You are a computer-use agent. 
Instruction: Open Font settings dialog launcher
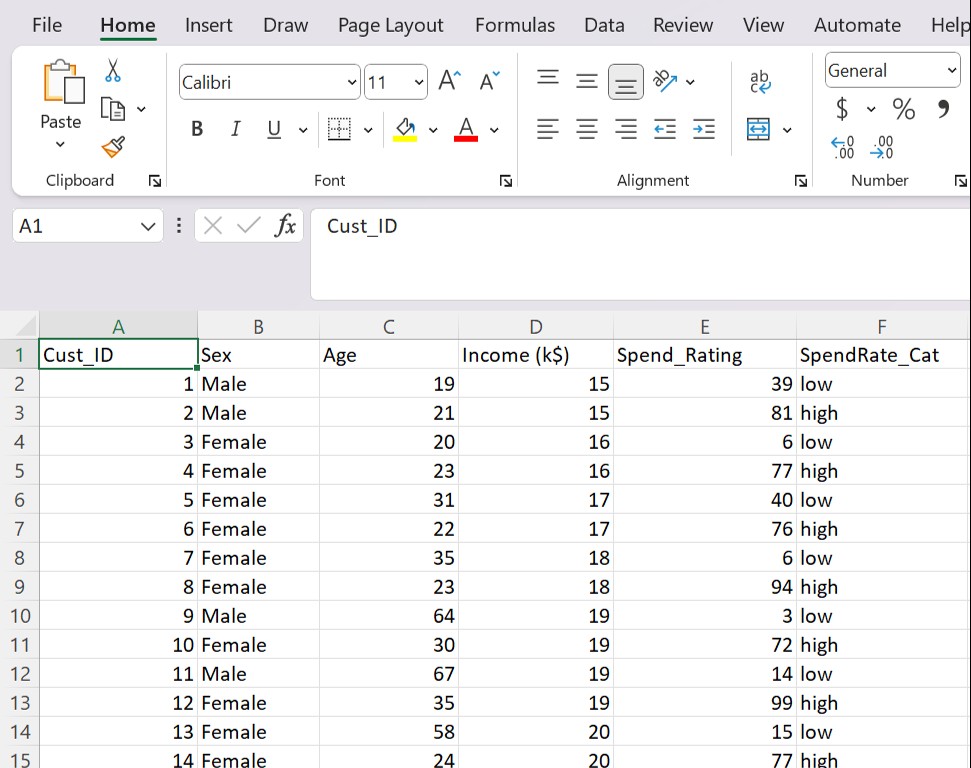pyautogui.click(x=506, y=181)
